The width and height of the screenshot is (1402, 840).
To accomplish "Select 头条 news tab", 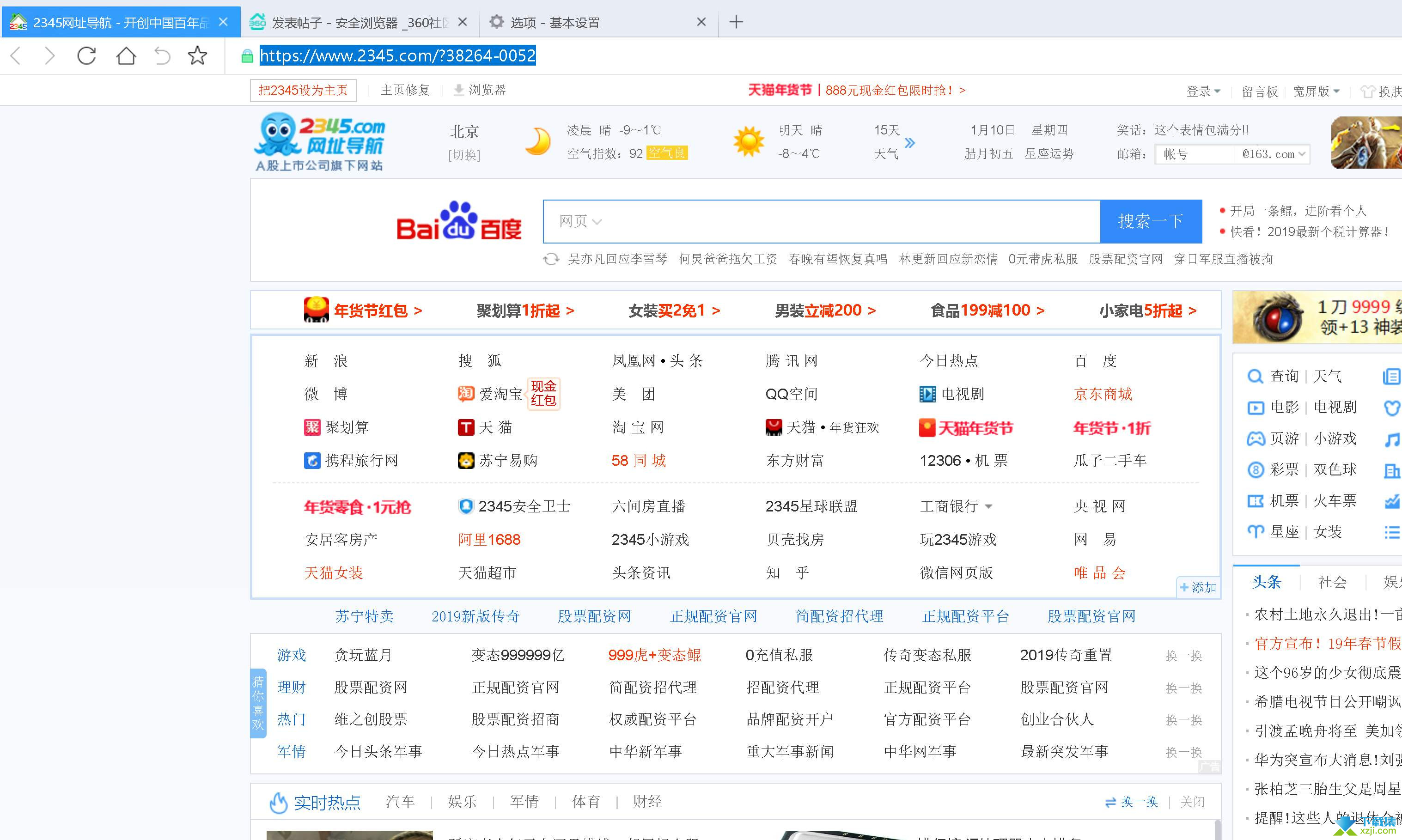I will [x=1266, y=582].
